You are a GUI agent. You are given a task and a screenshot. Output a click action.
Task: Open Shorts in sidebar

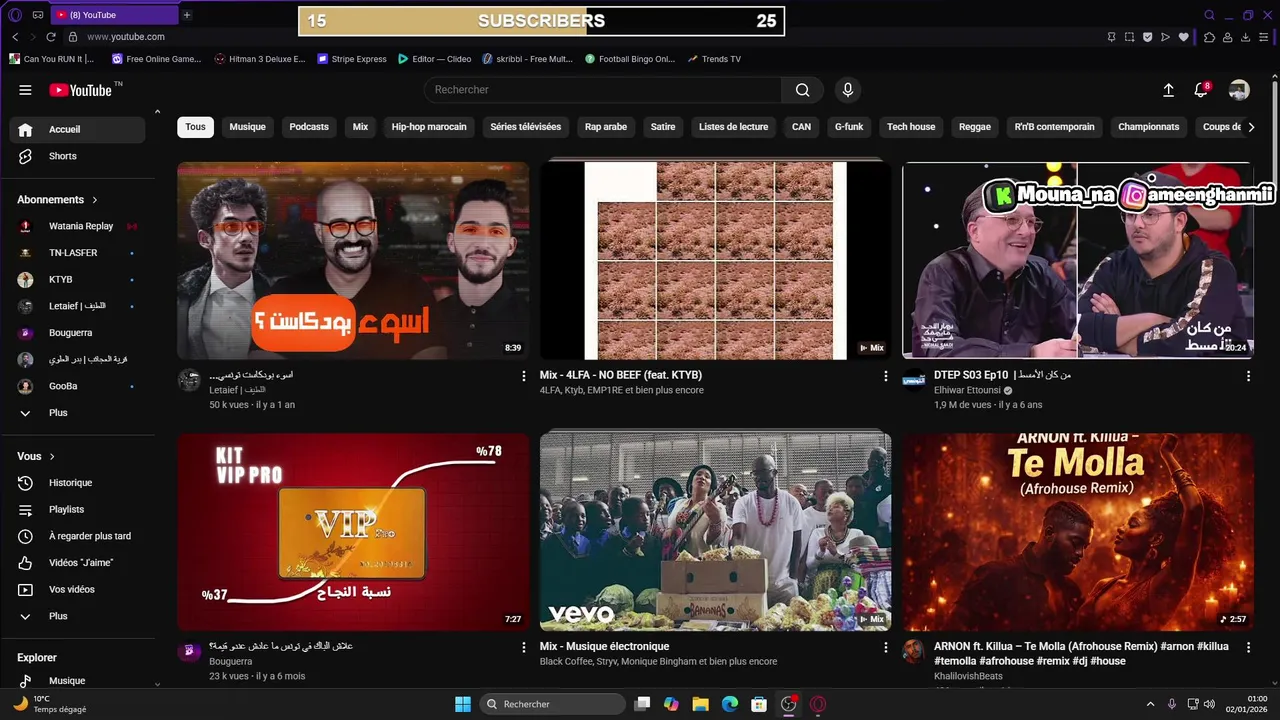[x=78, y=156]
